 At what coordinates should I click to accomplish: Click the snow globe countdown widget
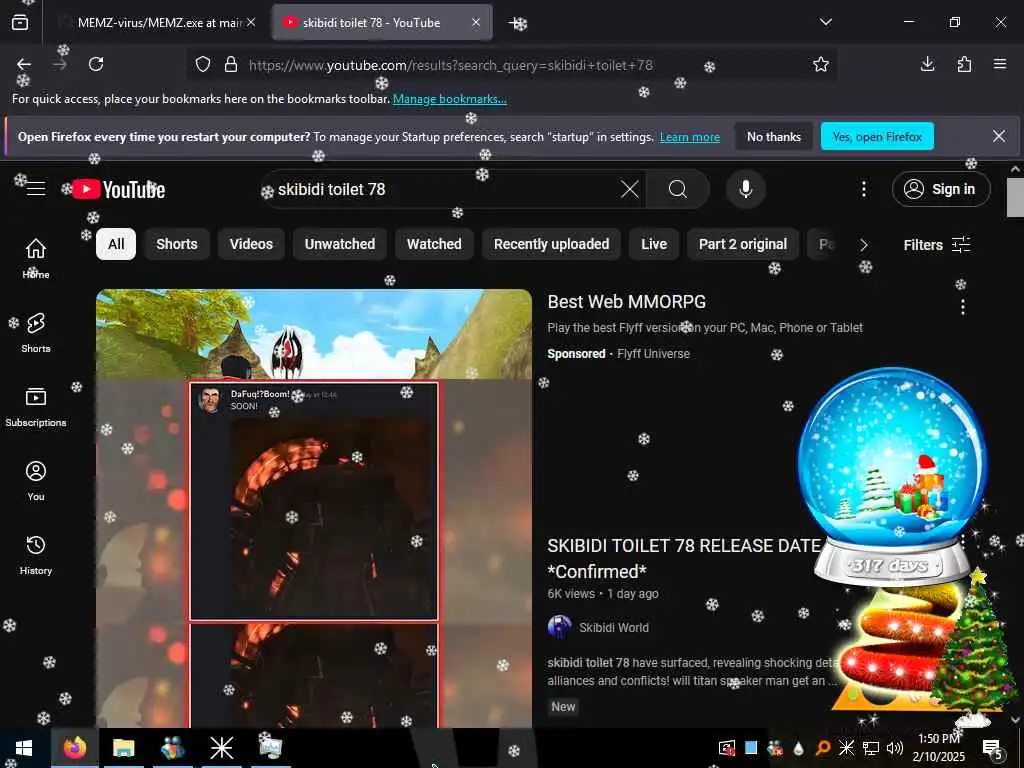point(892,477)
